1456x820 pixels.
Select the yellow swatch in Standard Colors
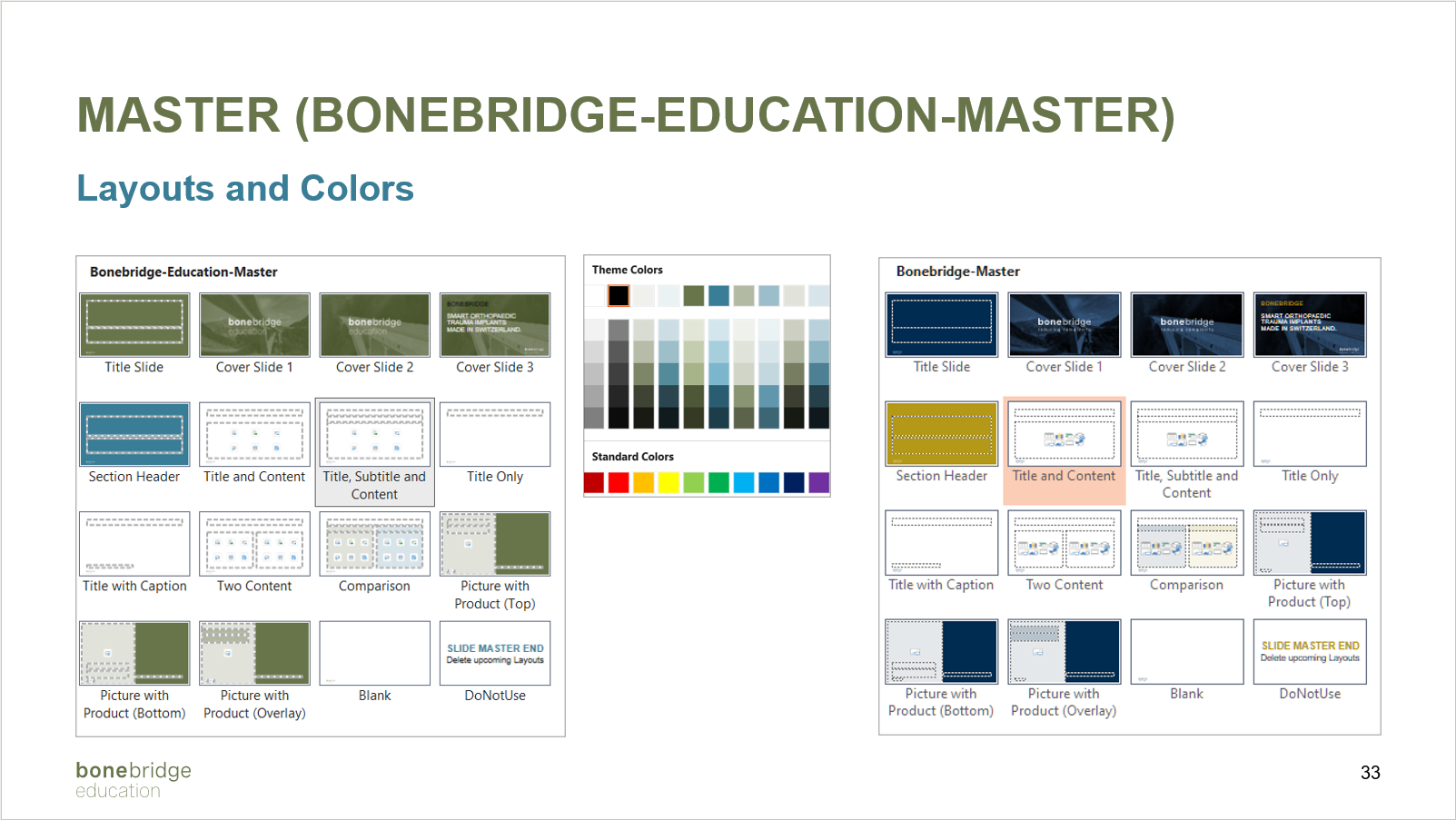click(x=669, y=482)
